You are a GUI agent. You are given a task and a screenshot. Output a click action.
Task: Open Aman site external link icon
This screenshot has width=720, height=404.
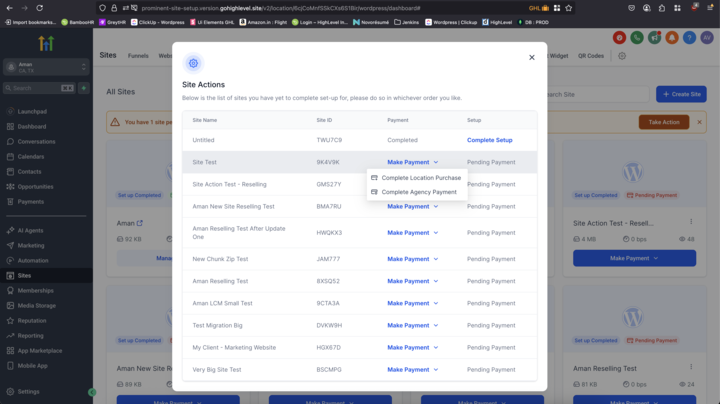pyautogui.click(x=140, y=223)
